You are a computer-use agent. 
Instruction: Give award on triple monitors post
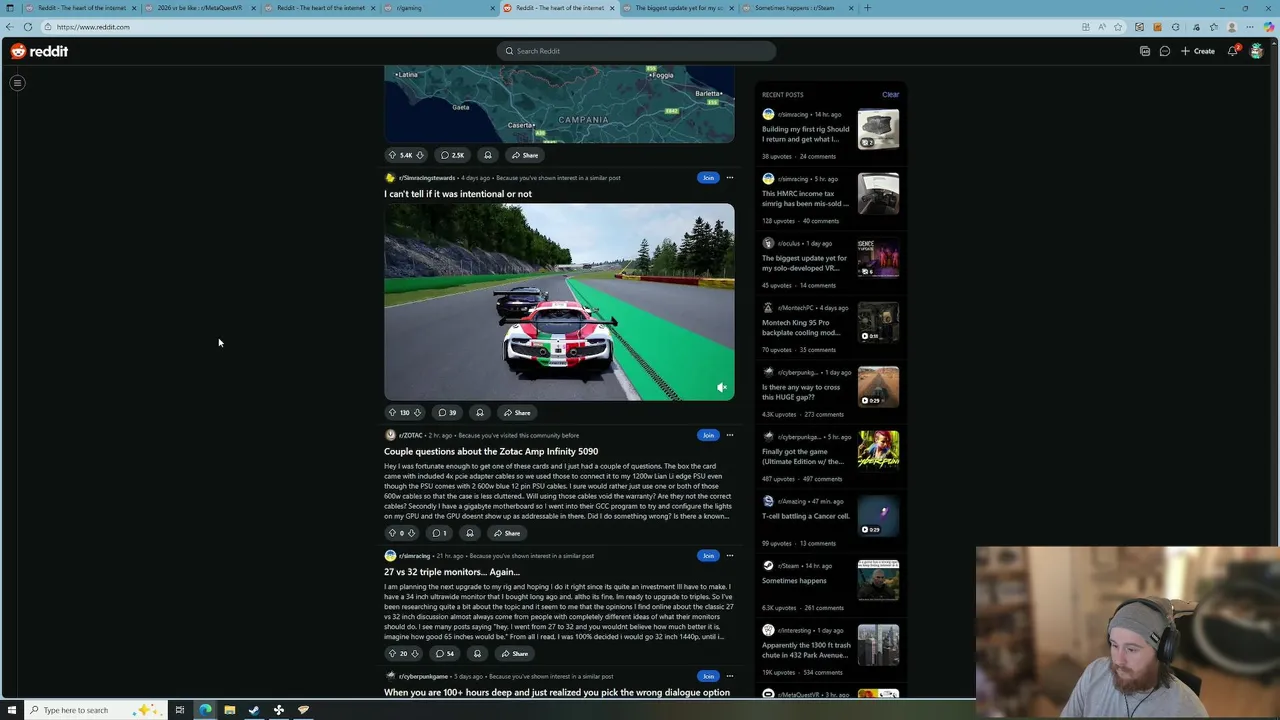(x=477, y=653)
